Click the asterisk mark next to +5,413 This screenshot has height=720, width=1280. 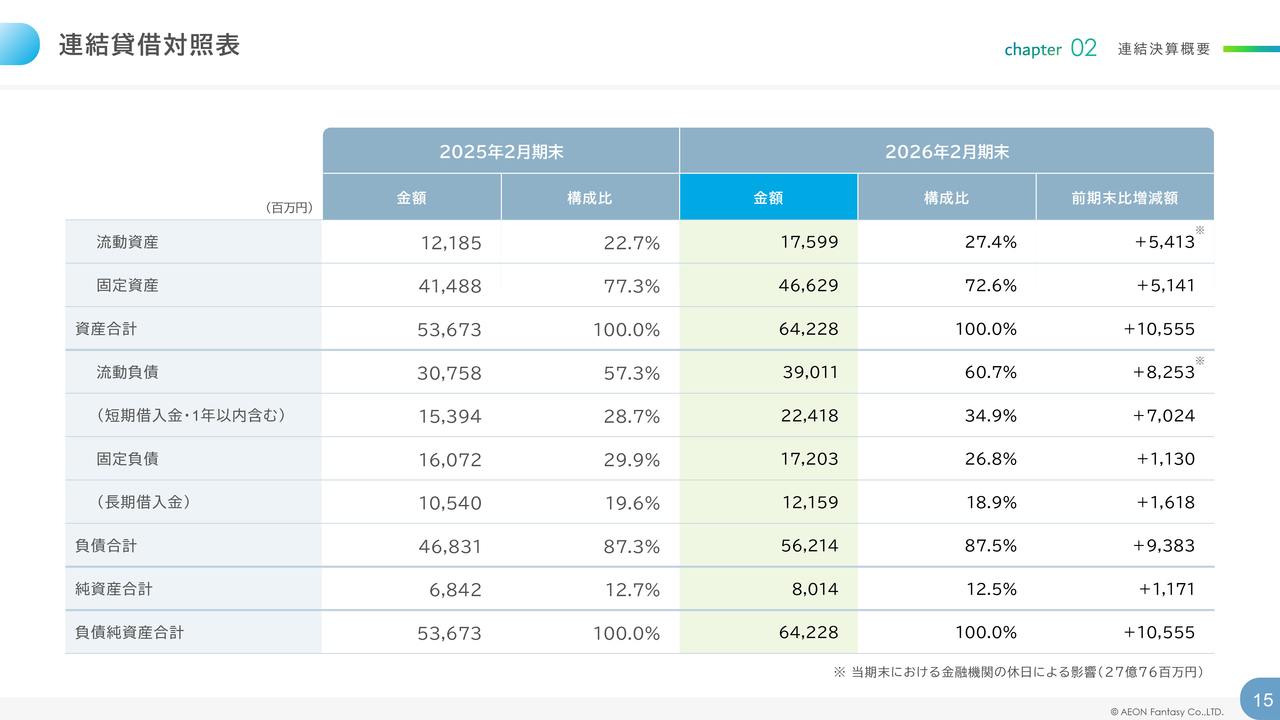[1200, 230]
